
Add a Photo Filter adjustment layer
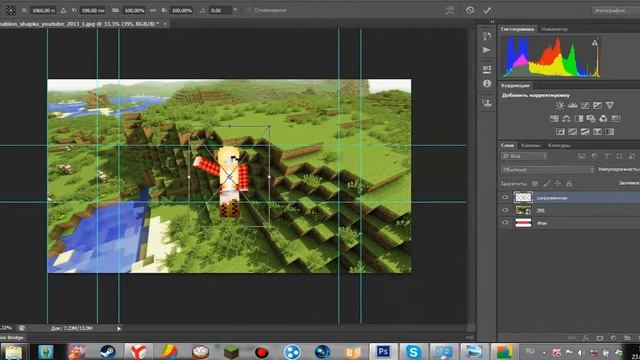click(x=591, y=118)
